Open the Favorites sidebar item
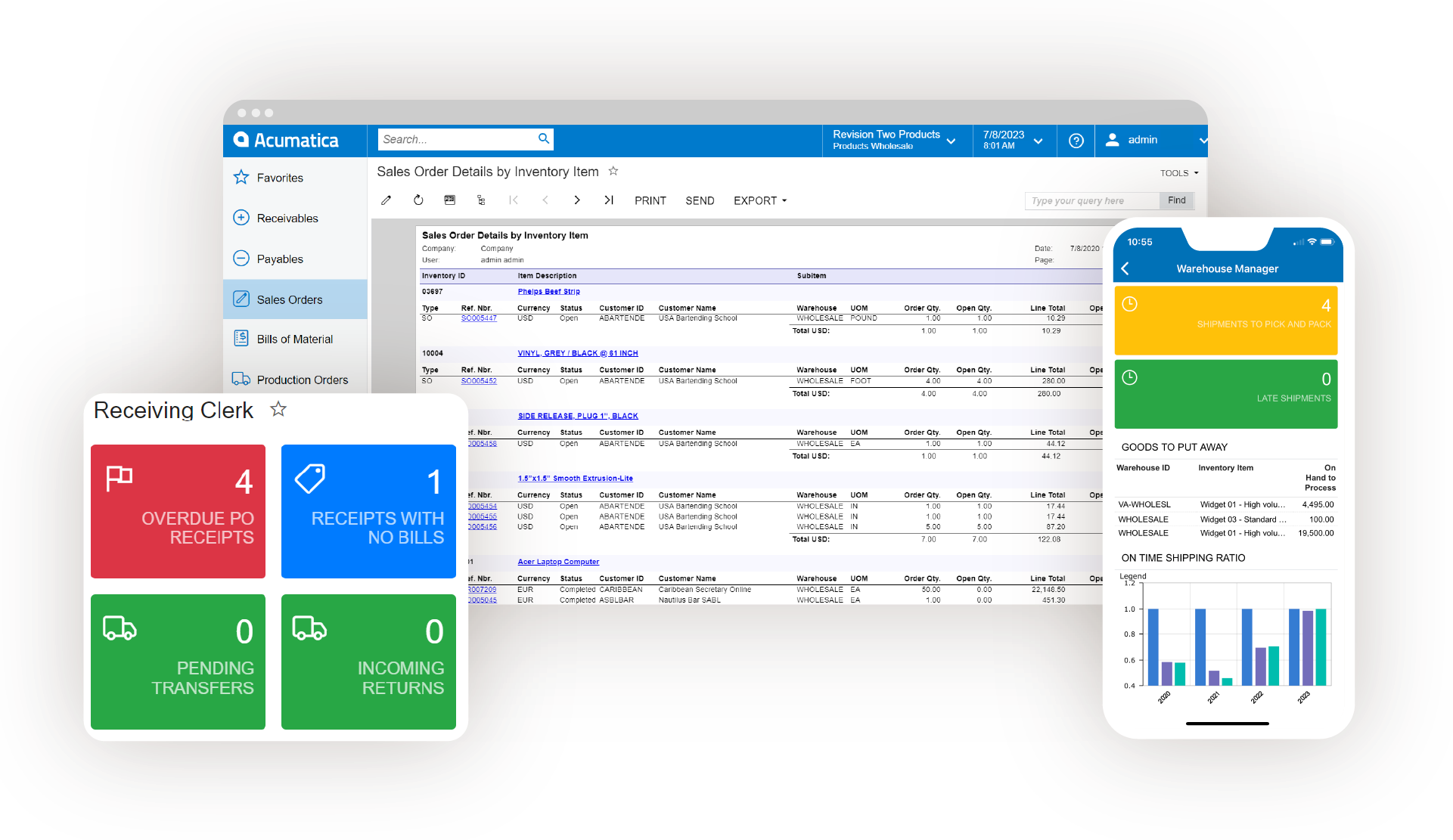Image resolution: width=1453 pixels, height=840 pixels. pyautogui.click(x=280, y=178)
